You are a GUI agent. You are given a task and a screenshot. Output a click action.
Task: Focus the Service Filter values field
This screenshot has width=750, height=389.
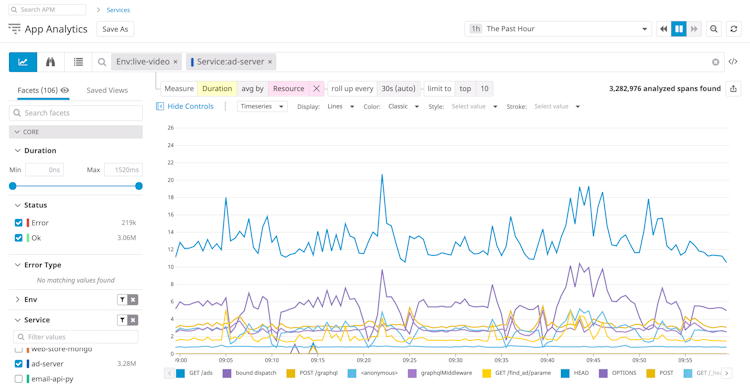[x=76, y=337]
